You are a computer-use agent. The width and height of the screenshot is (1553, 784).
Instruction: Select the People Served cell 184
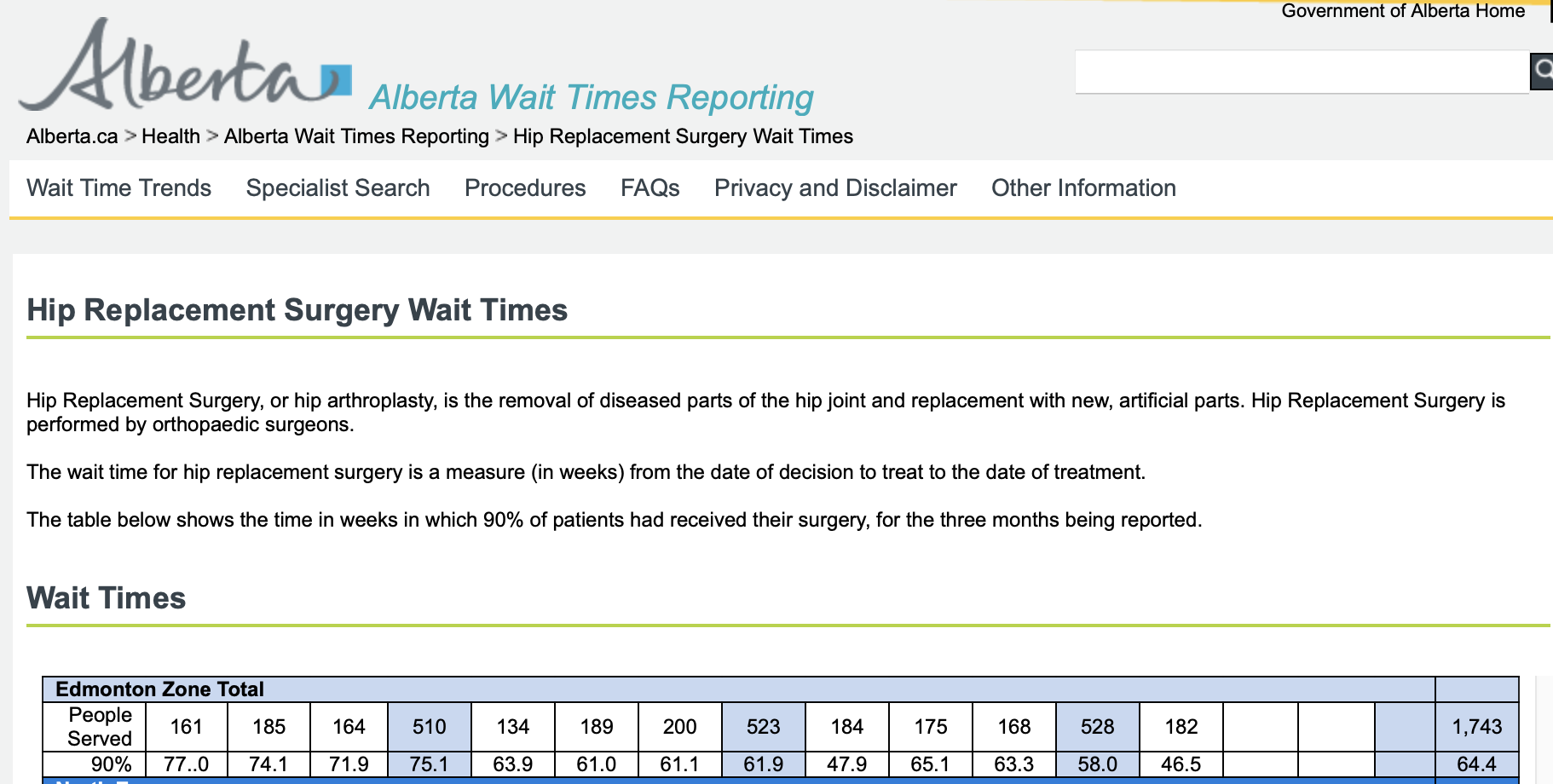click(x=847, y=727)
